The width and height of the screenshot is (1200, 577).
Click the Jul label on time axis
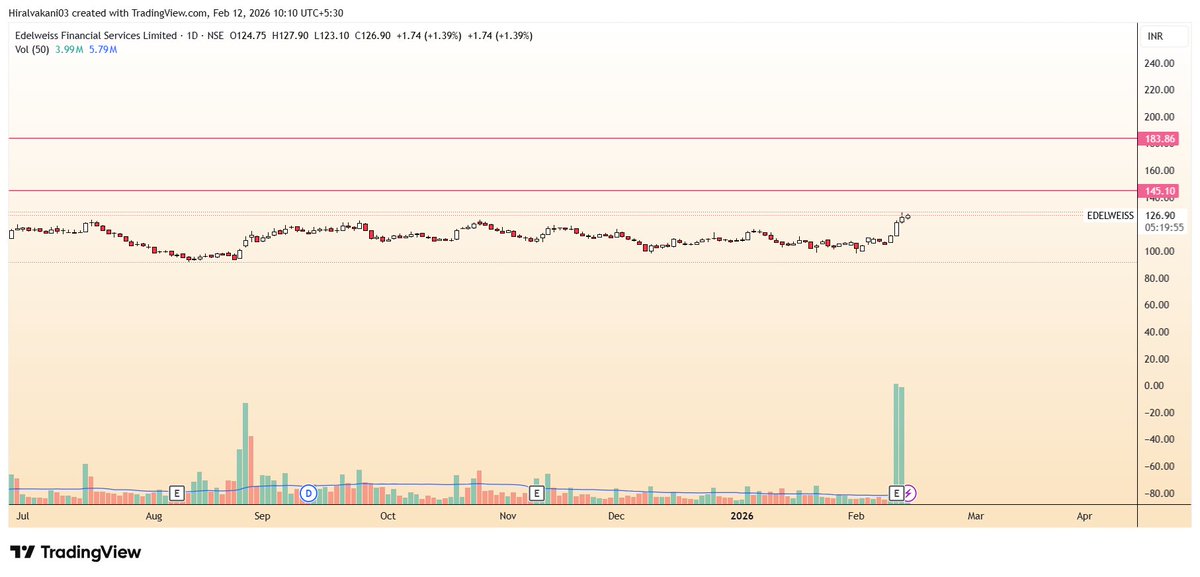[x=22, y=516]
